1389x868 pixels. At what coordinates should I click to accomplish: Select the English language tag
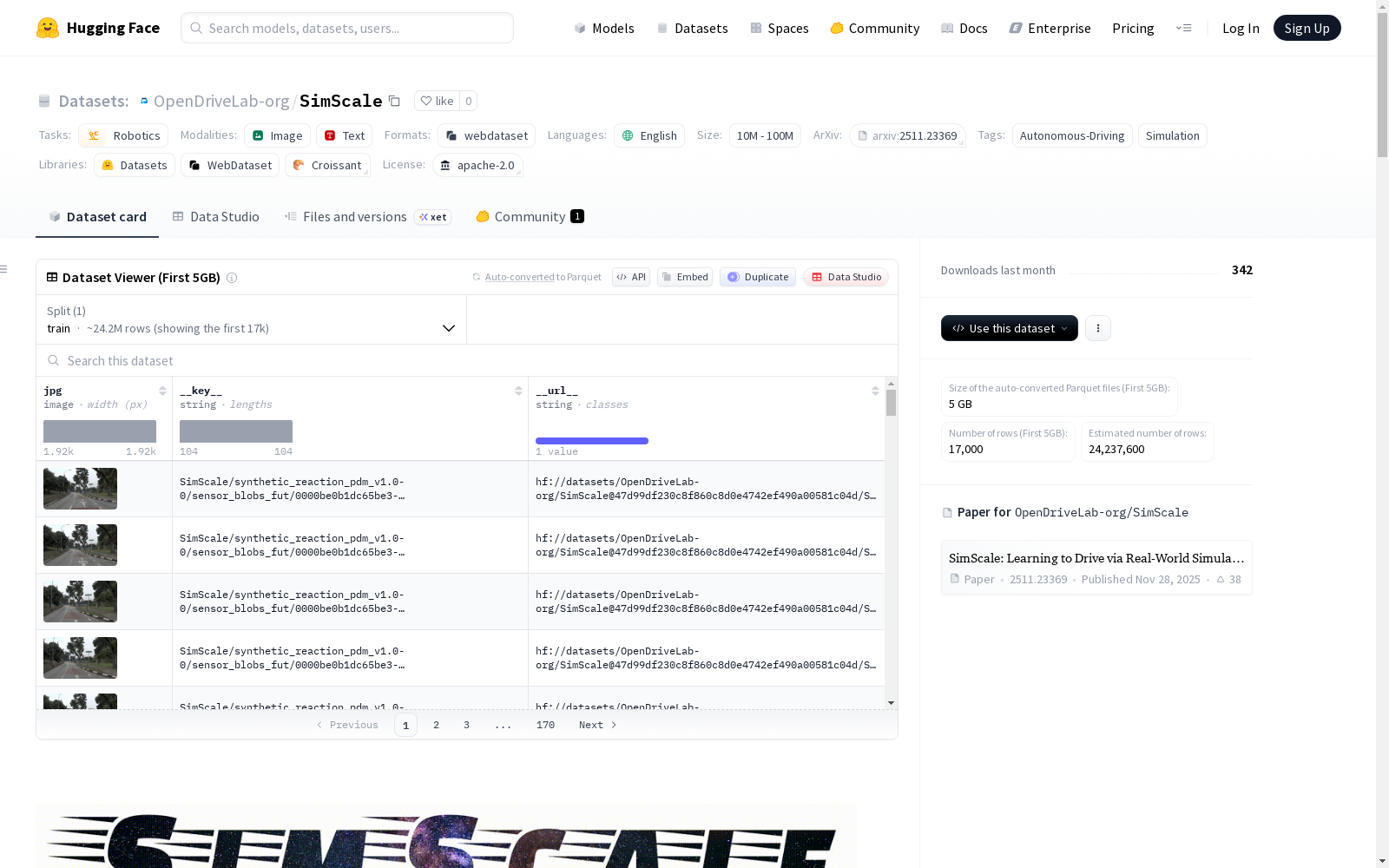(649, 135)
